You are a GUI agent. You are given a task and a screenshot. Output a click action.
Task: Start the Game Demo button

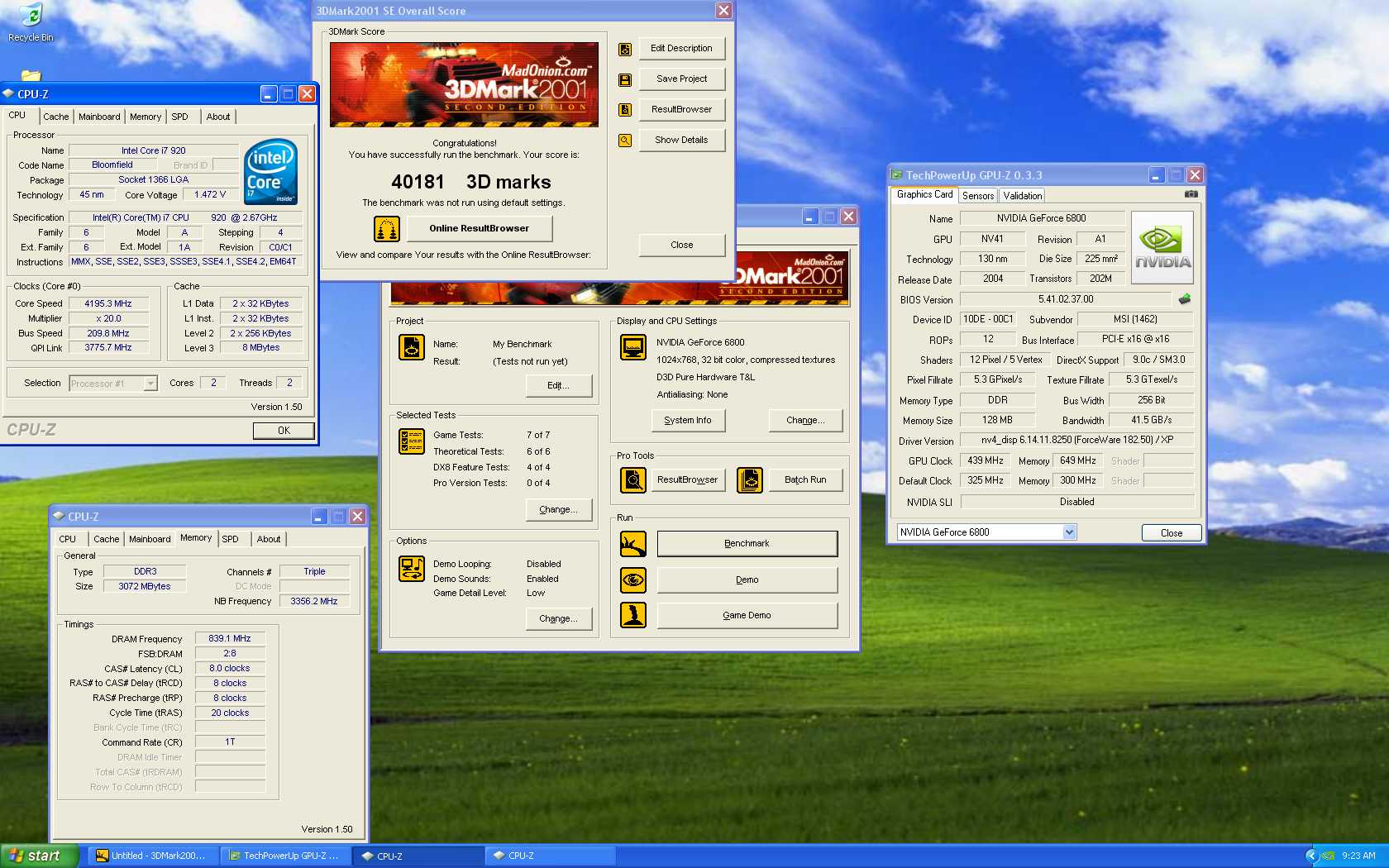click(747, 616)
